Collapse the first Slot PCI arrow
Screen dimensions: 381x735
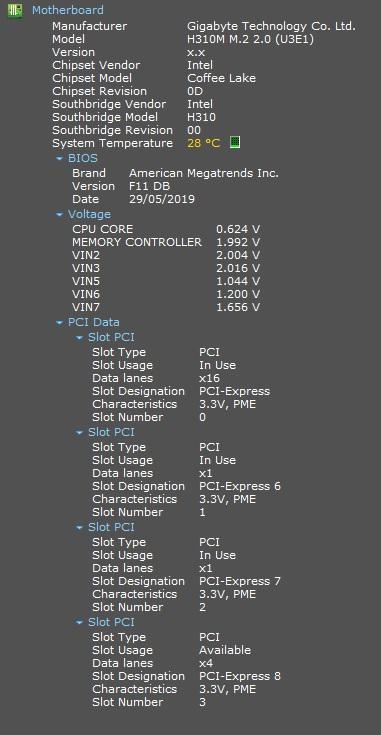[79, 338]
